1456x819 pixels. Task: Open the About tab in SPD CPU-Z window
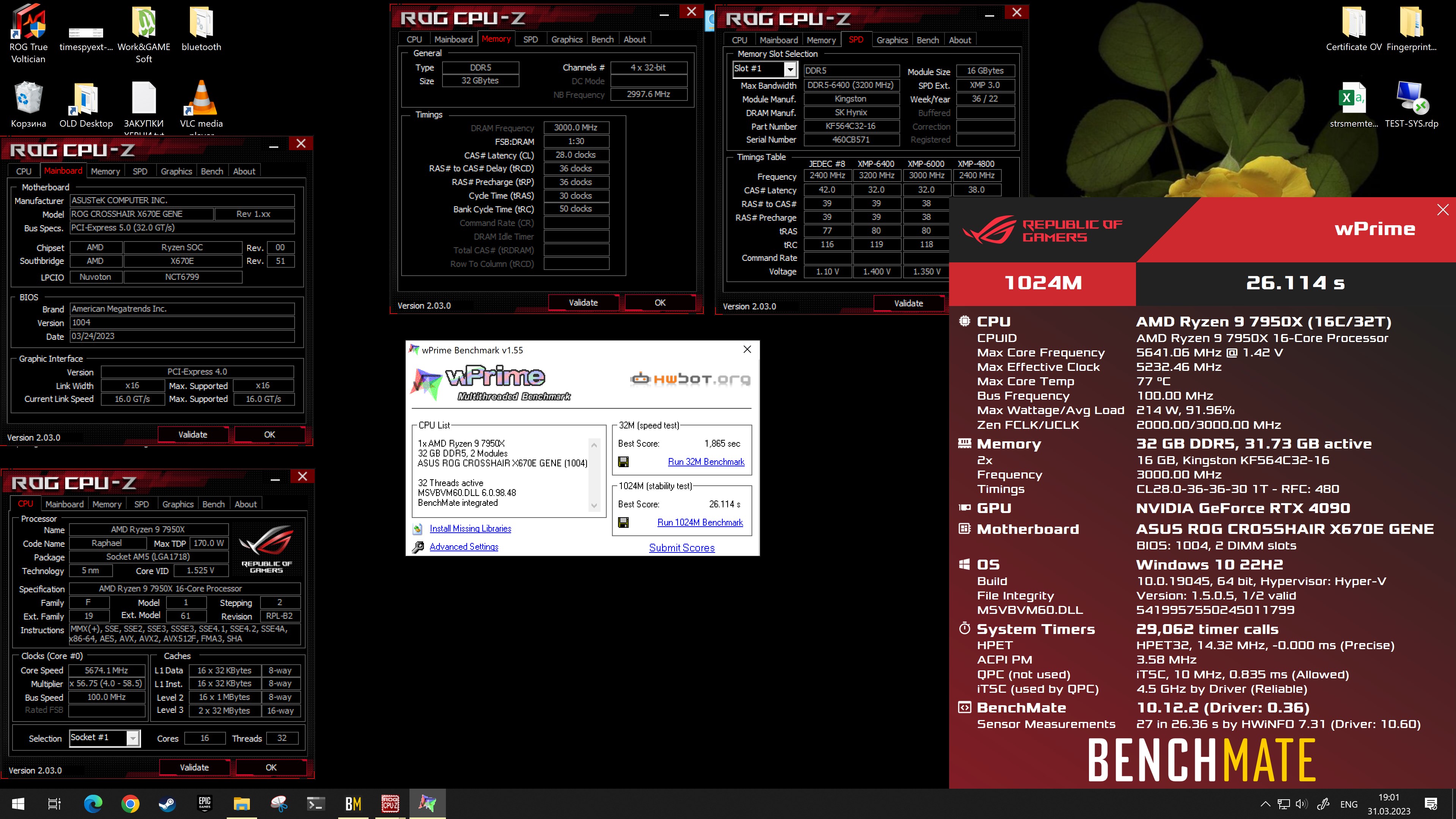point(960,40)
